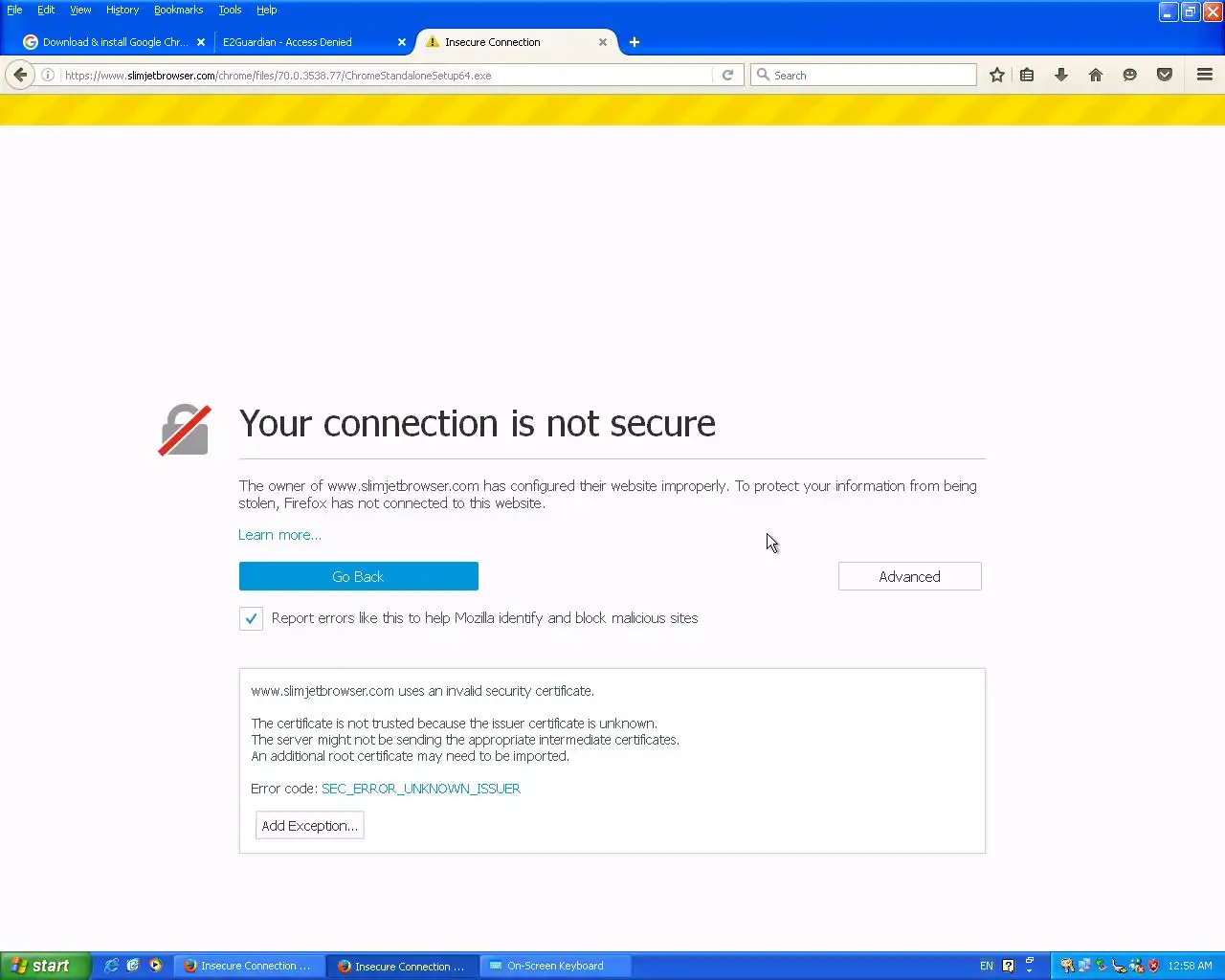Click the search magnifier icon in search box
The width and height of the screenshot is (1225, 980).
click(x=763, y=75)
